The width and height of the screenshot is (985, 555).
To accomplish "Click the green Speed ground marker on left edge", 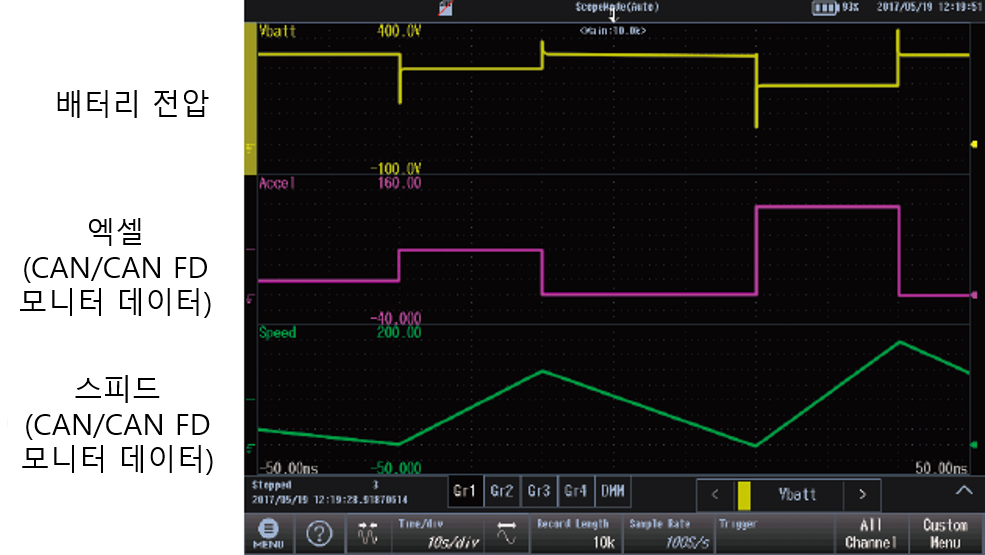I will [251, 448].
